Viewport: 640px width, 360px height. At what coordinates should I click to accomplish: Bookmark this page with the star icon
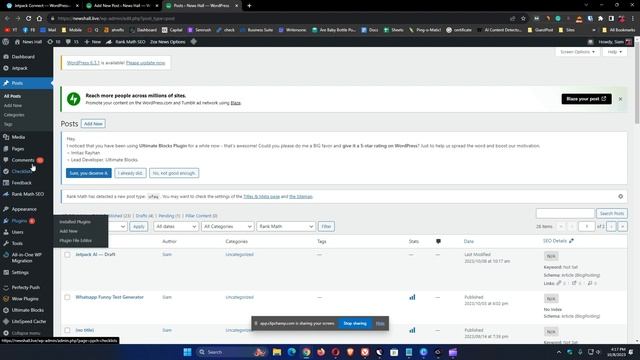coord(523,18)
